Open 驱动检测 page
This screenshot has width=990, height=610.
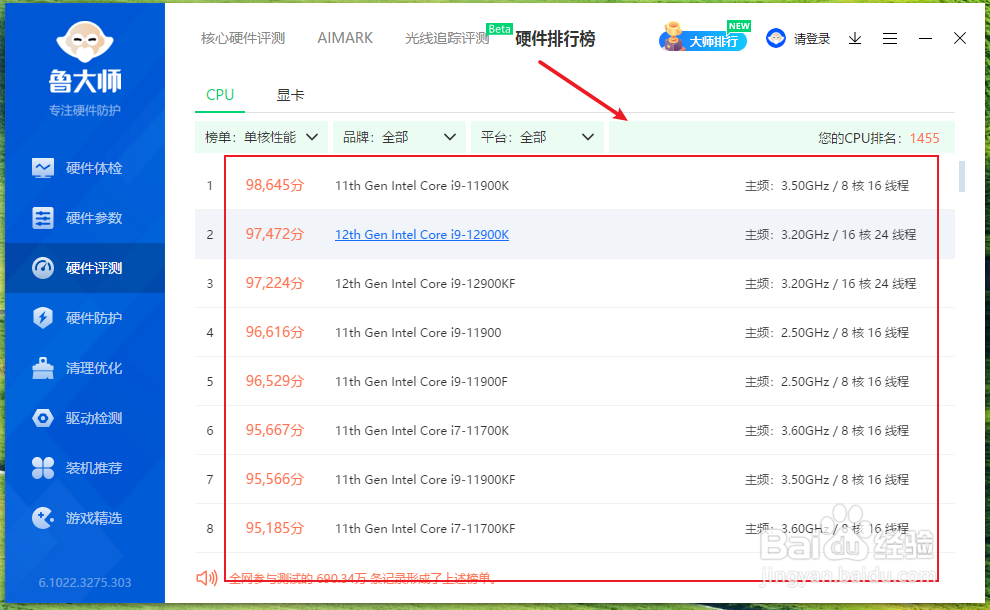point(85,417)
